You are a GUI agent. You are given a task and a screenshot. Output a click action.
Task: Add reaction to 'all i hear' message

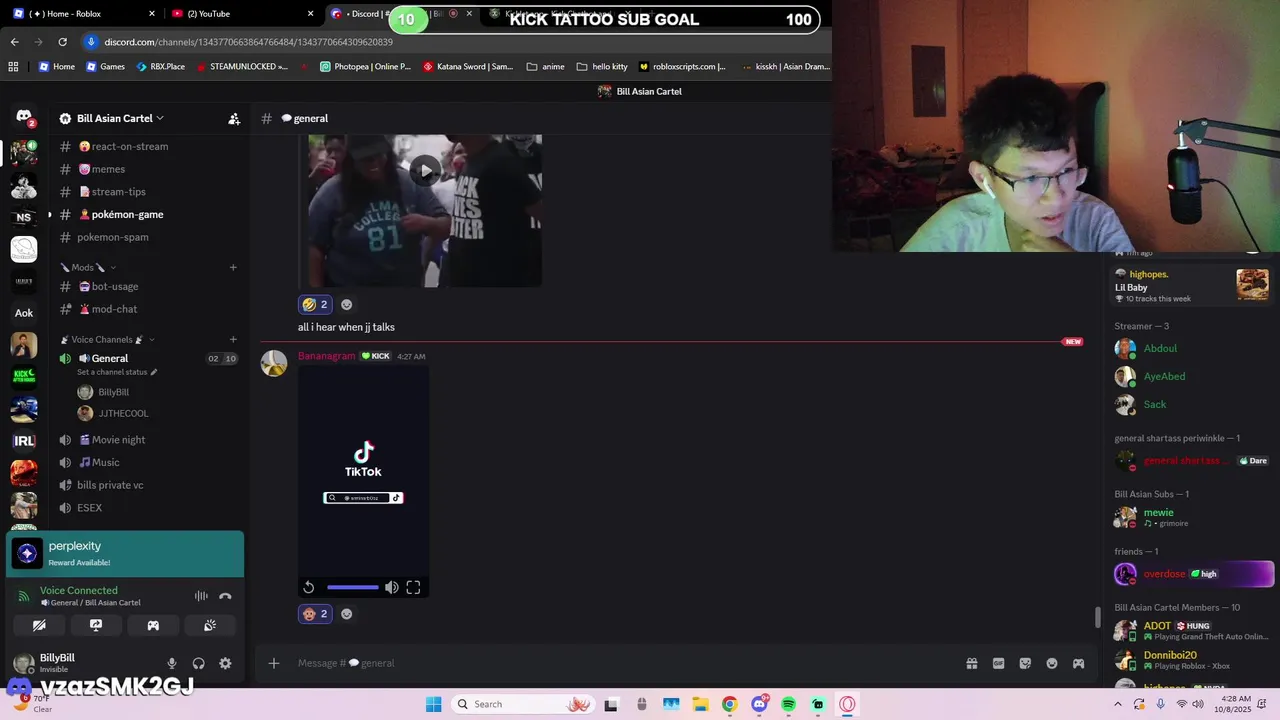(347, 304)
